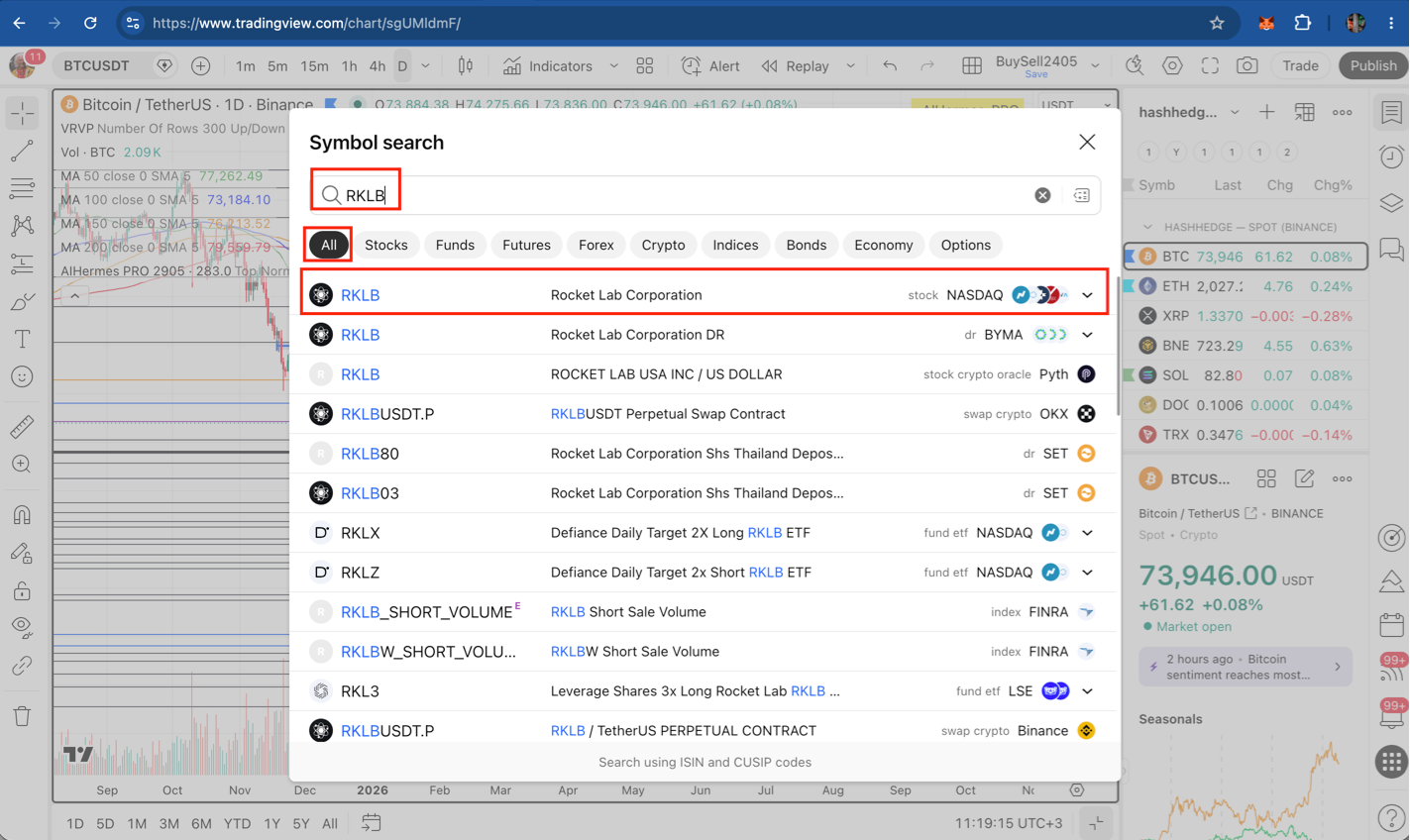
Task: Click the Publish button
Action: (x=1373, y=66)
